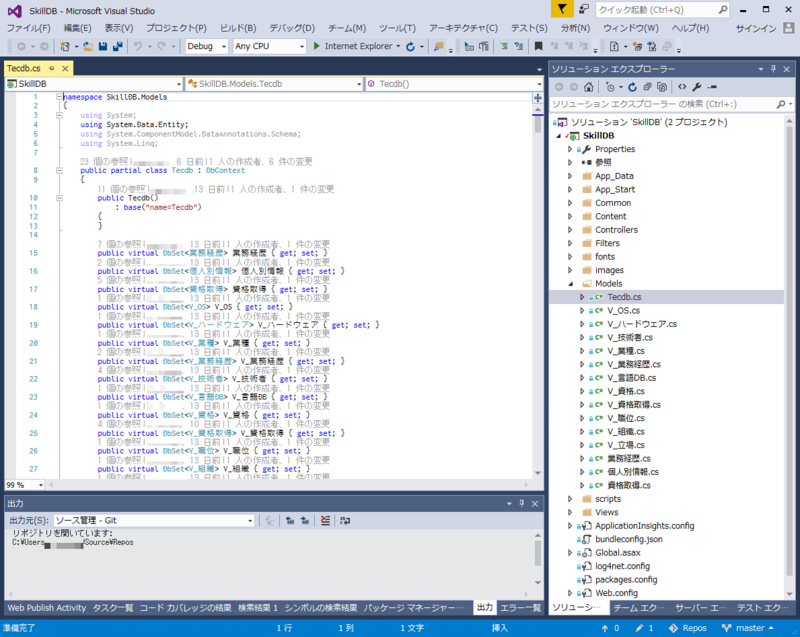Click the split editor handle above the scrollbar

pyautogui.click(x=538, y=97)
